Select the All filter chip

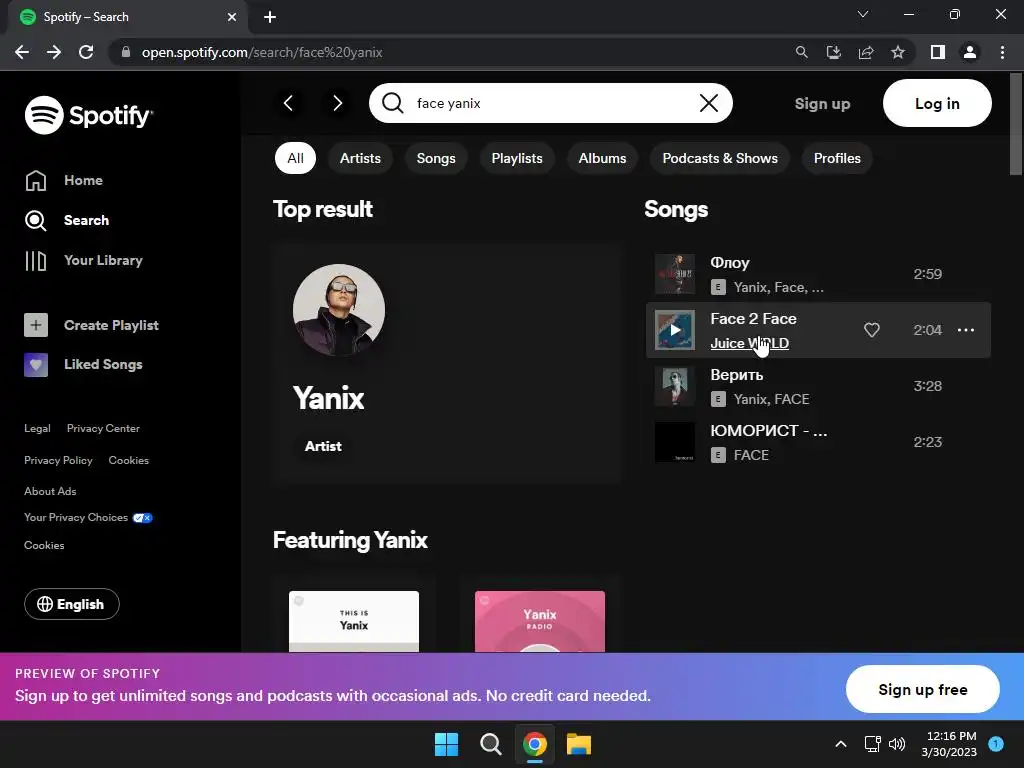click(x=295, y=158)
